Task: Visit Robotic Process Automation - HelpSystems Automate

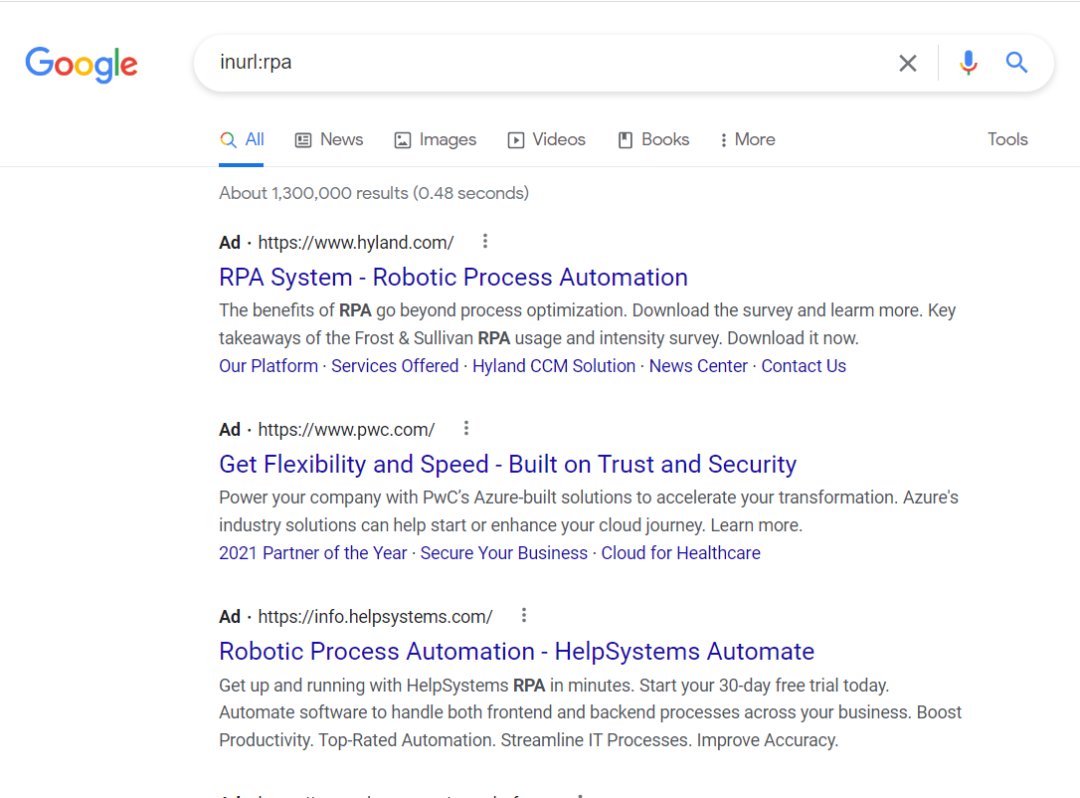Action: pyautogui.click(x=516, y=651)
